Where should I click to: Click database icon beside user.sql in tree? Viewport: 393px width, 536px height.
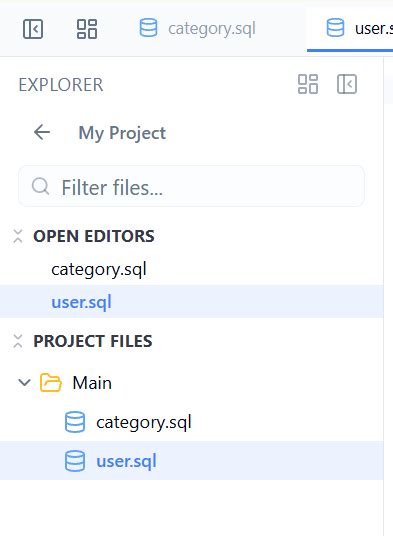tap(75, 461)
